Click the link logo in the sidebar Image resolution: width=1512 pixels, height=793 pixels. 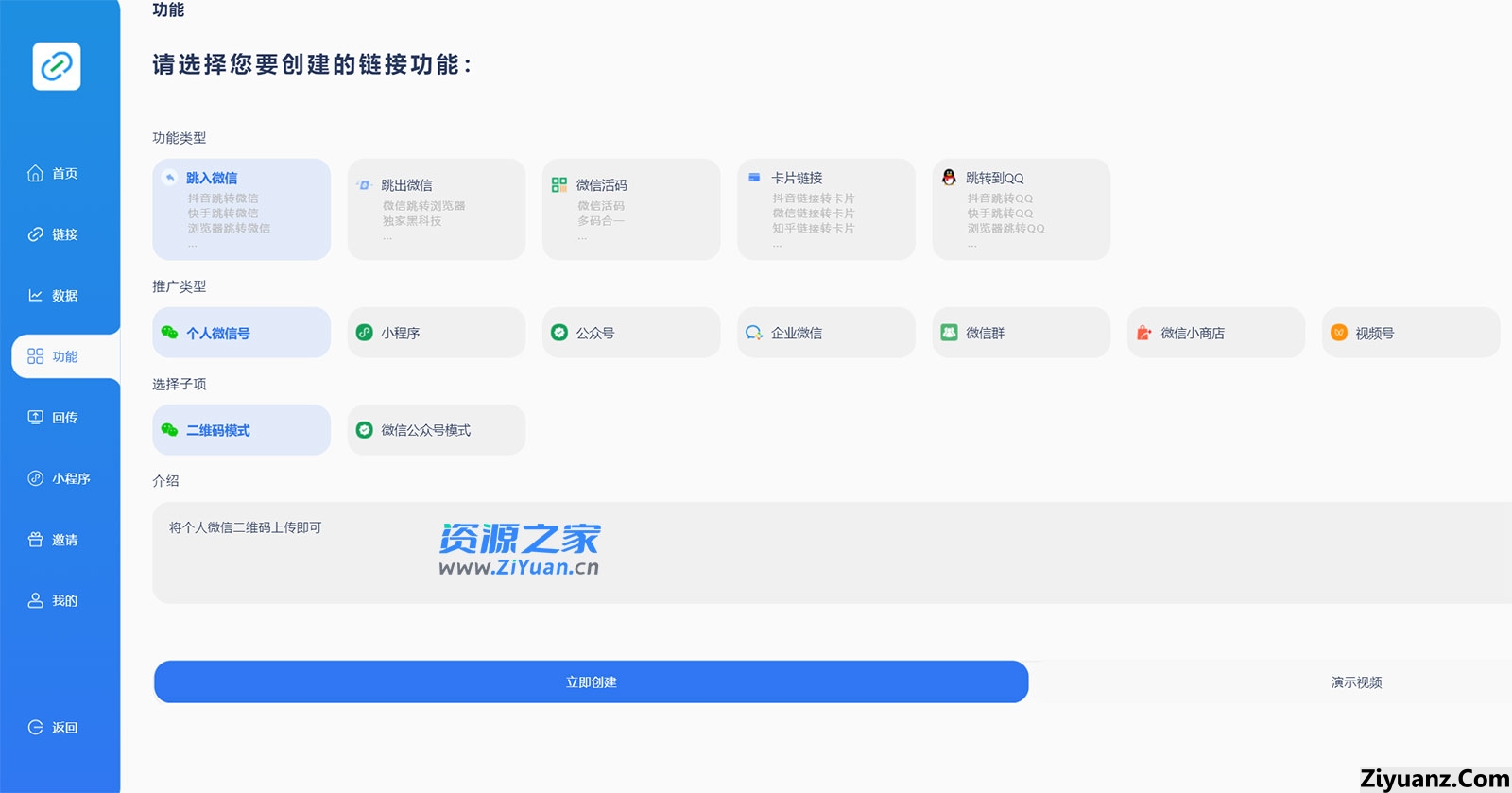coord(57,66)
